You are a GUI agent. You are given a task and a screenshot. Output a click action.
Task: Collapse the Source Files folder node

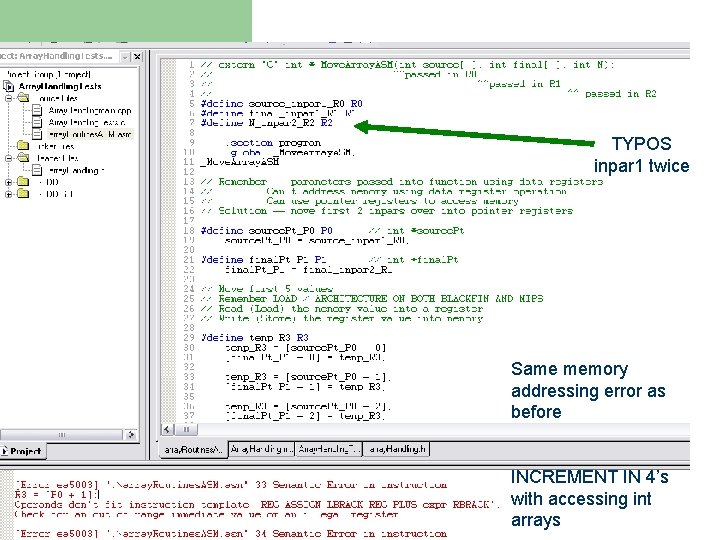(x=8, y=98)
